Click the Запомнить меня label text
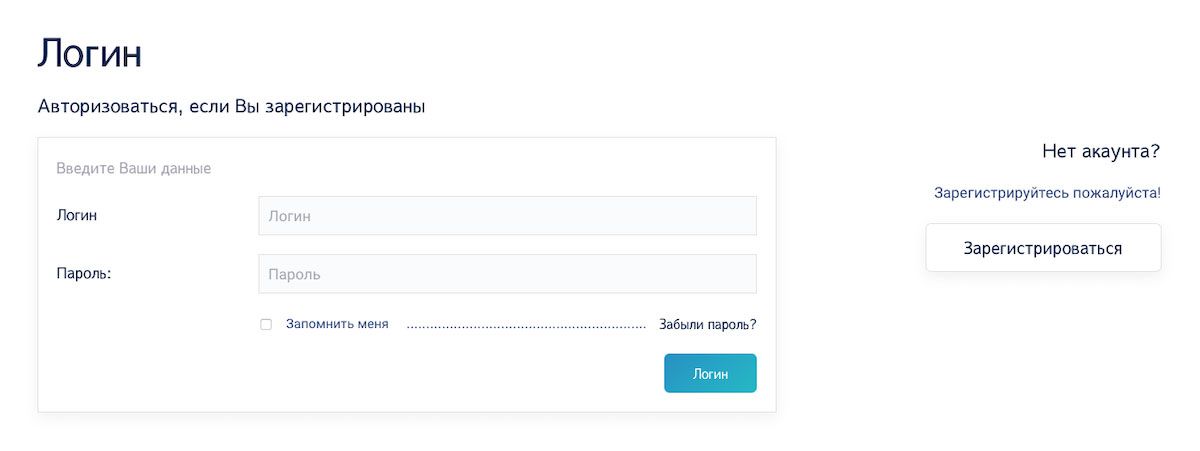 pos(337,325)
